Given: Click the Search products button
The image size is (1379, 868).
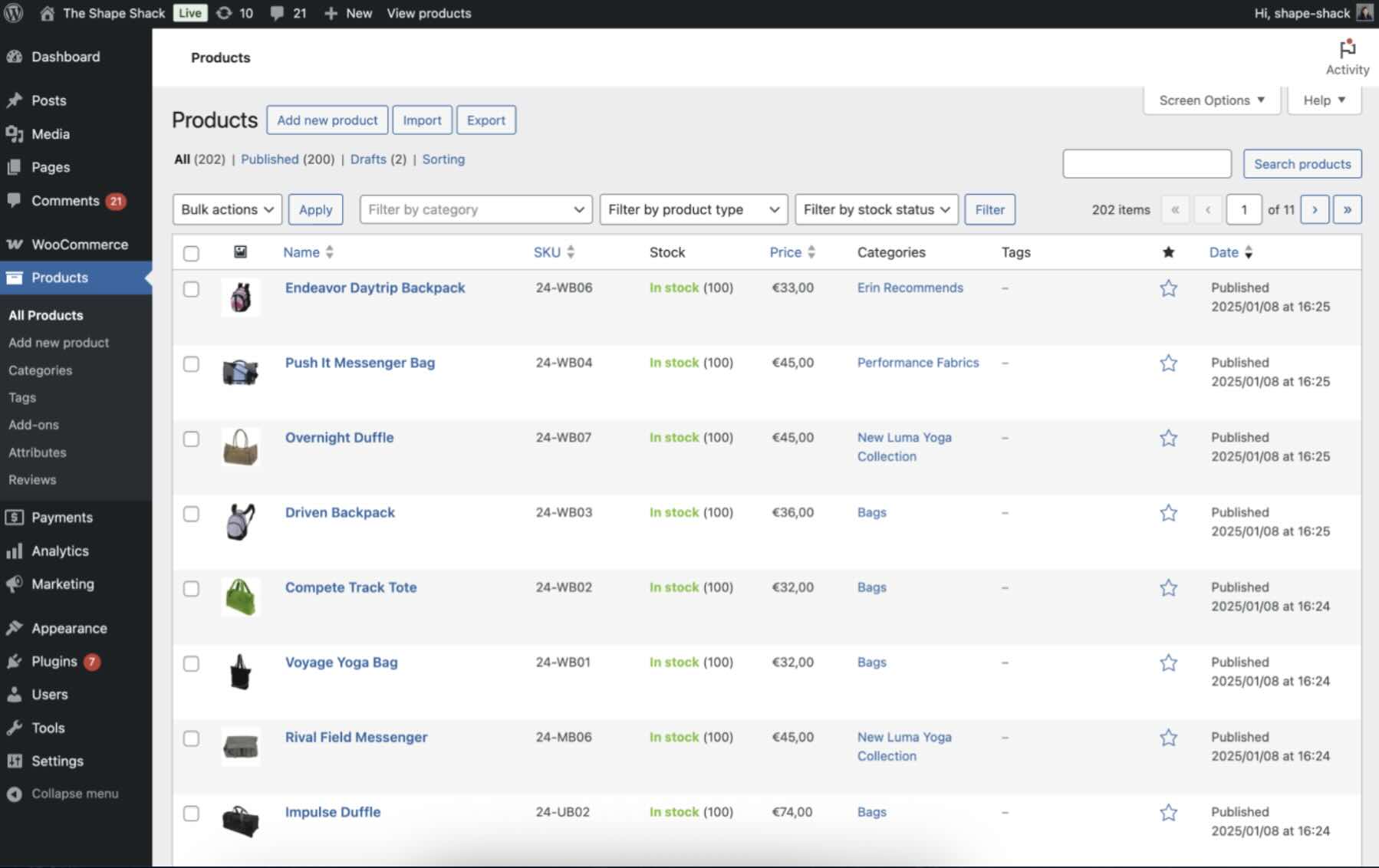Looking at the screenshot, I should pyautogui.click(x=1302, y=164).
